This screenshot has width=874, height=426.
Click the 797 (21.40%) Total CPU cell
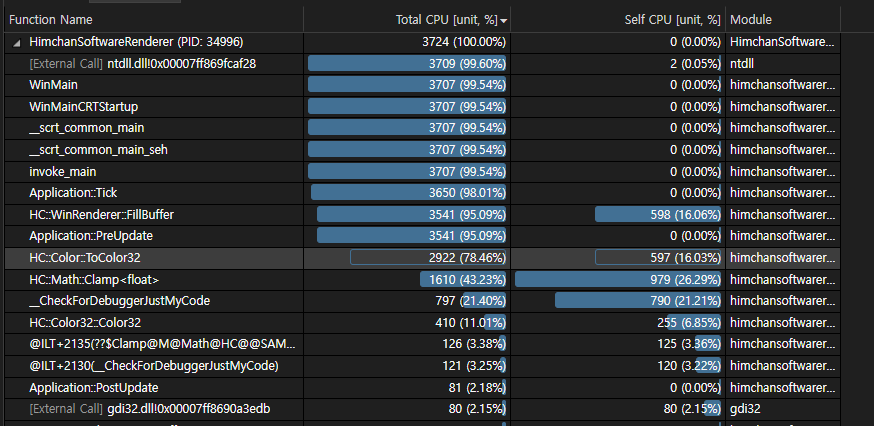point(407,301)
